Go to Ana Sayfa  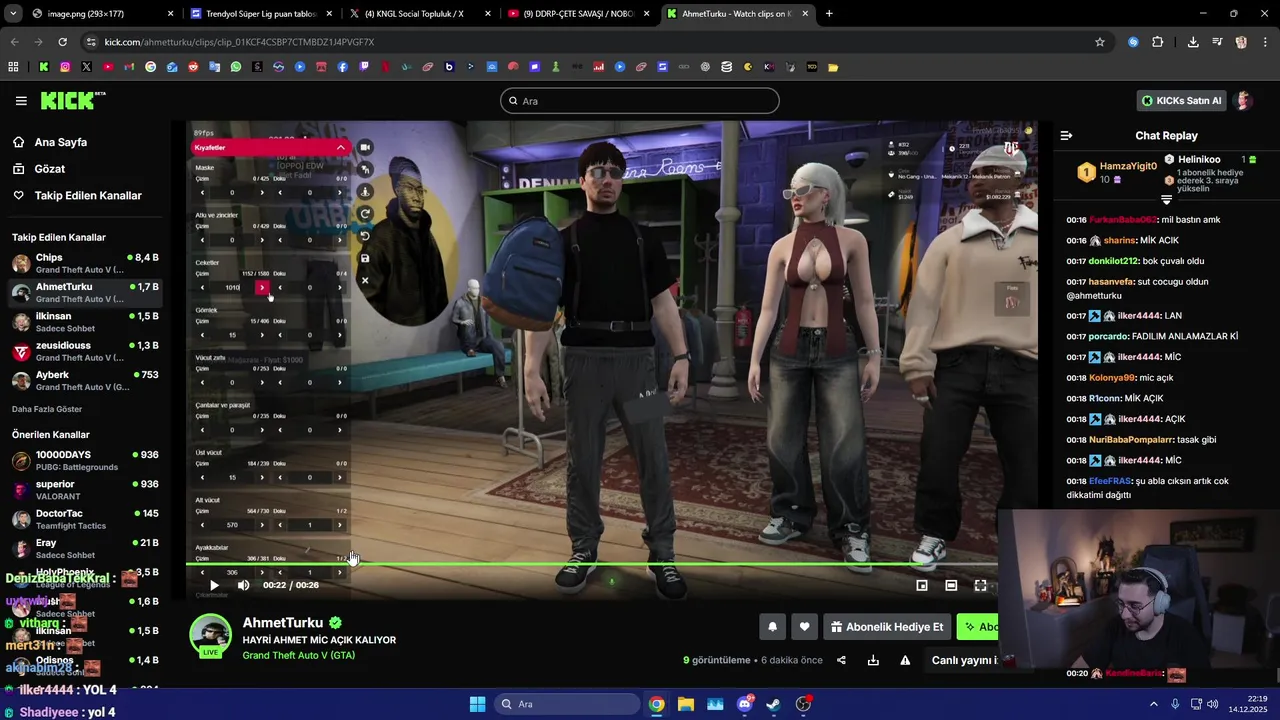click(61, 142)
